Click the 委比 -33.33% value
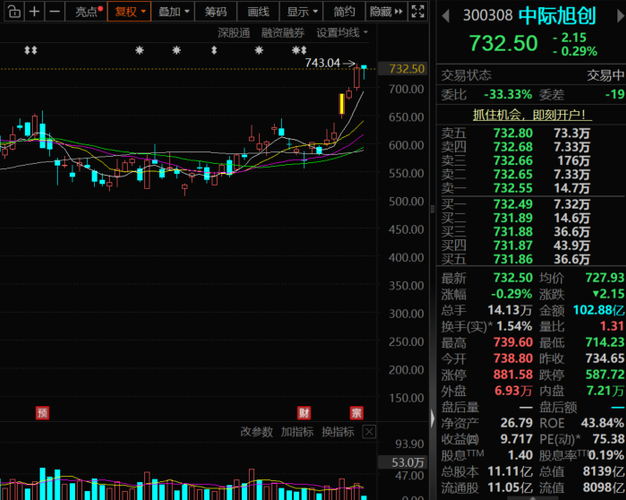This screenshot has width=626, height=500. point(507,95)
